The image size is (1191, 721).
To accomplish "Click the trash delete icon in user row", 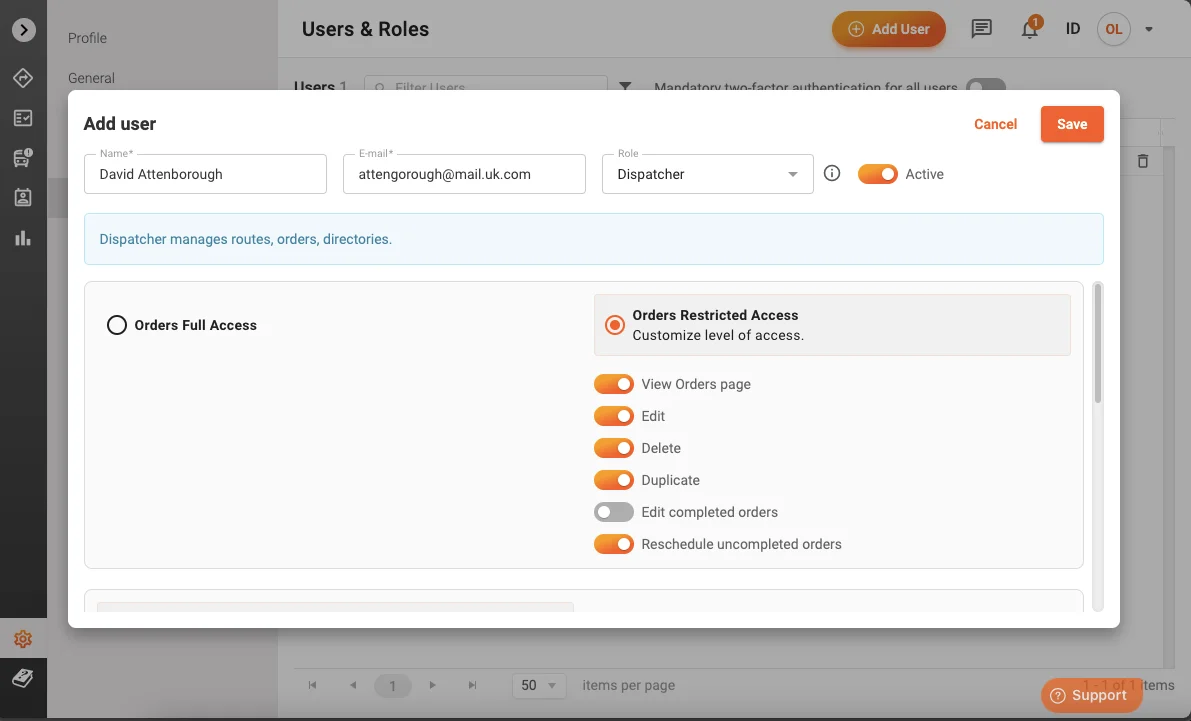I will pyautogui.click(x=1142, y=161).
